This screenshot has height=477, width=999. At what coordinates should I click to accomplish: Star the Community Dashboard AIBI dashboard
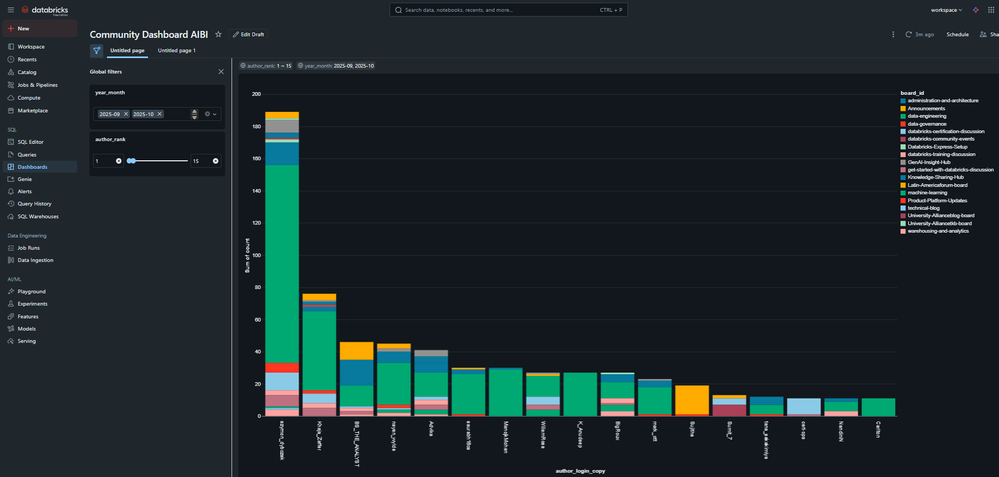pos(218,34)
